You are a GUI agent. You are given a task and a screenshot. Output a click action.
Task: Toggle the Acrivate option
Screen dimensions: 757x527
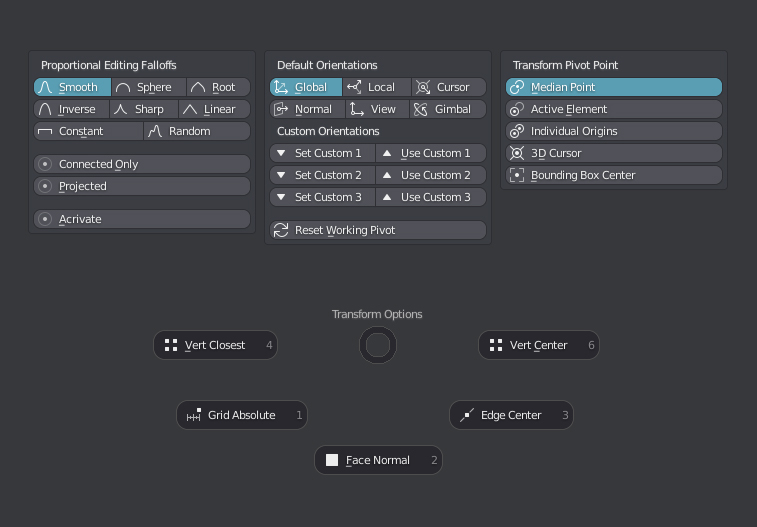click(x=142, y=219)
